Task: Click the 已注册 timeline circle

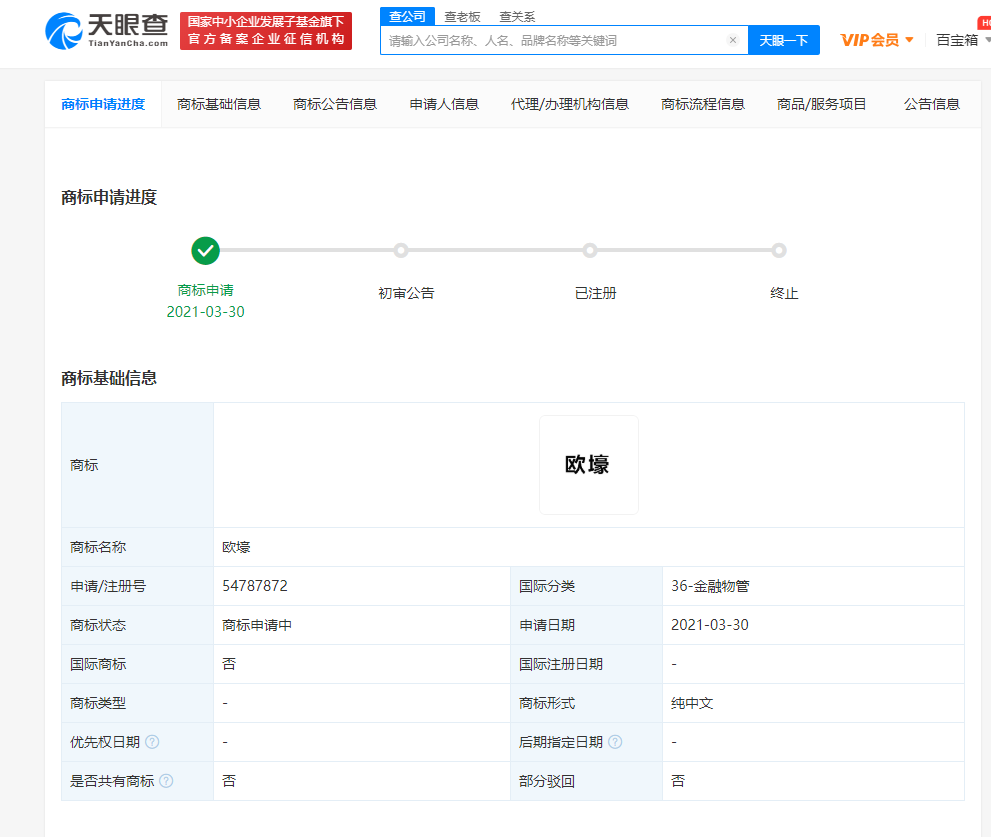Action: (590, 250)
